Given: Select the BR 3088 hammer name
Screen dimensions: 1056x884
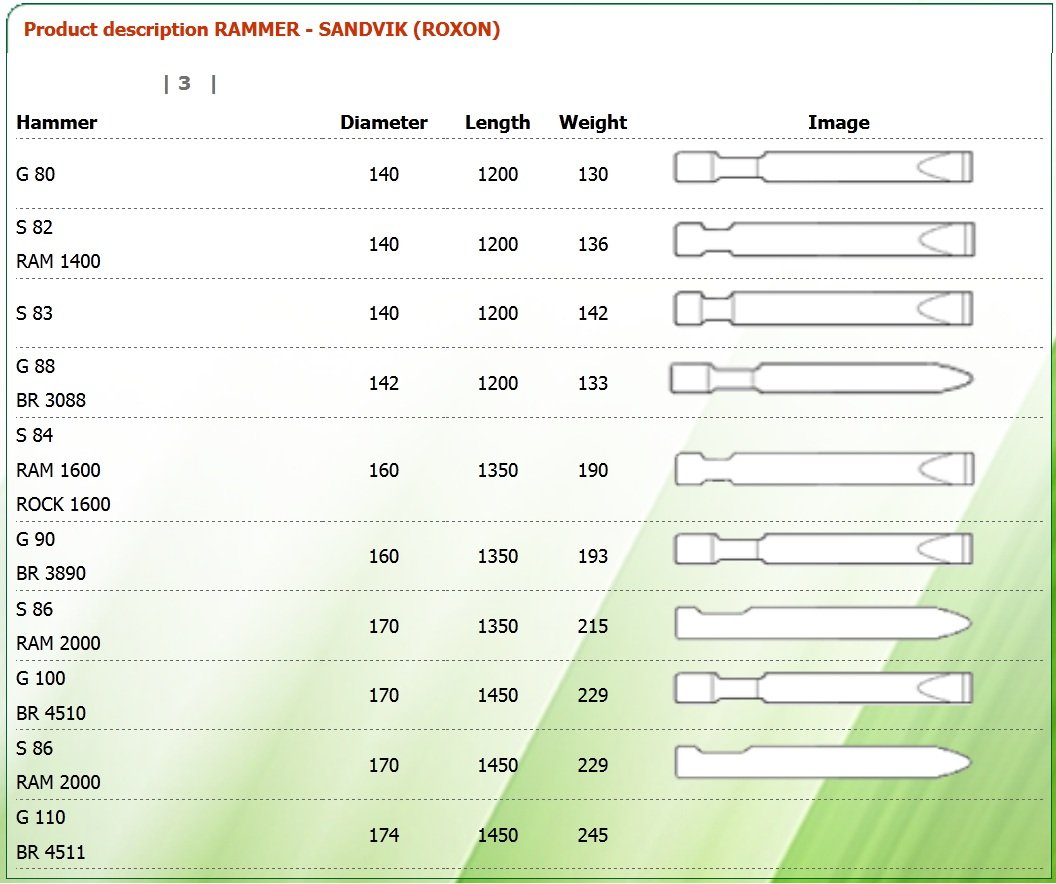Looking at the screenshot, I should point(51,401).
